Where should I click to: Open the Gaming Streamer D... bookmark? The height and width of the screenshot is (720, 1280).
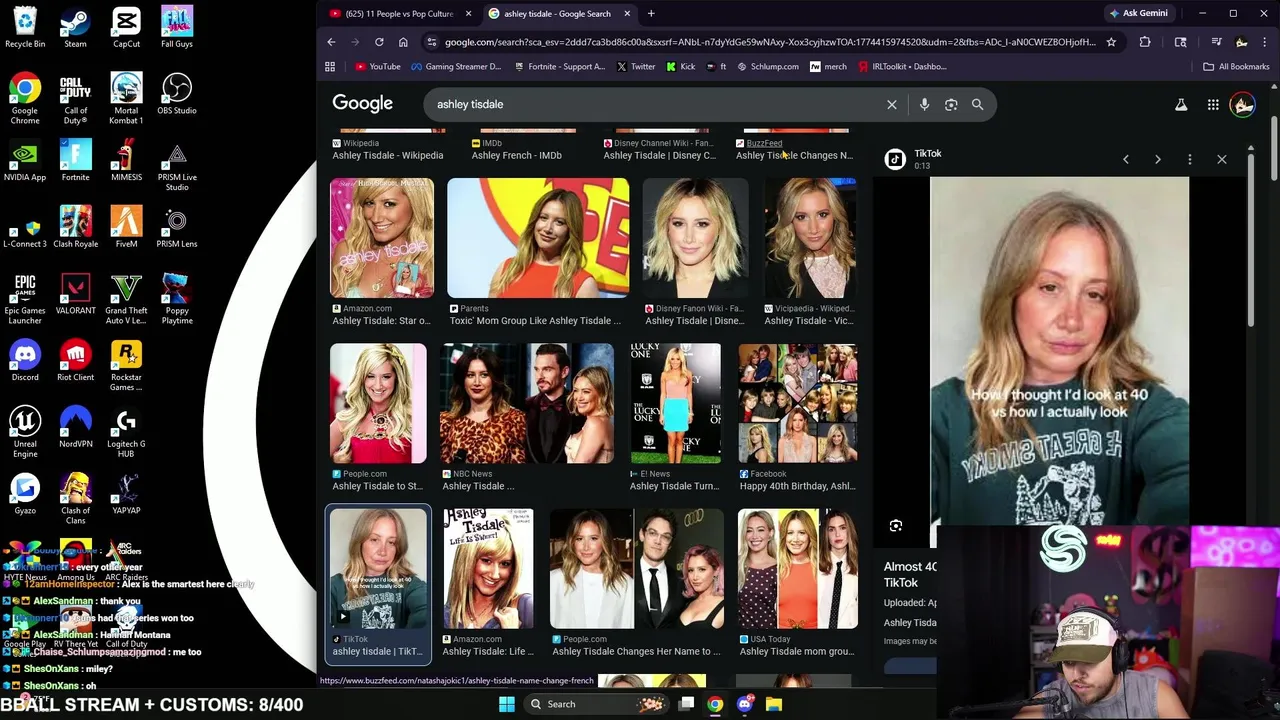tap(456, 67)
